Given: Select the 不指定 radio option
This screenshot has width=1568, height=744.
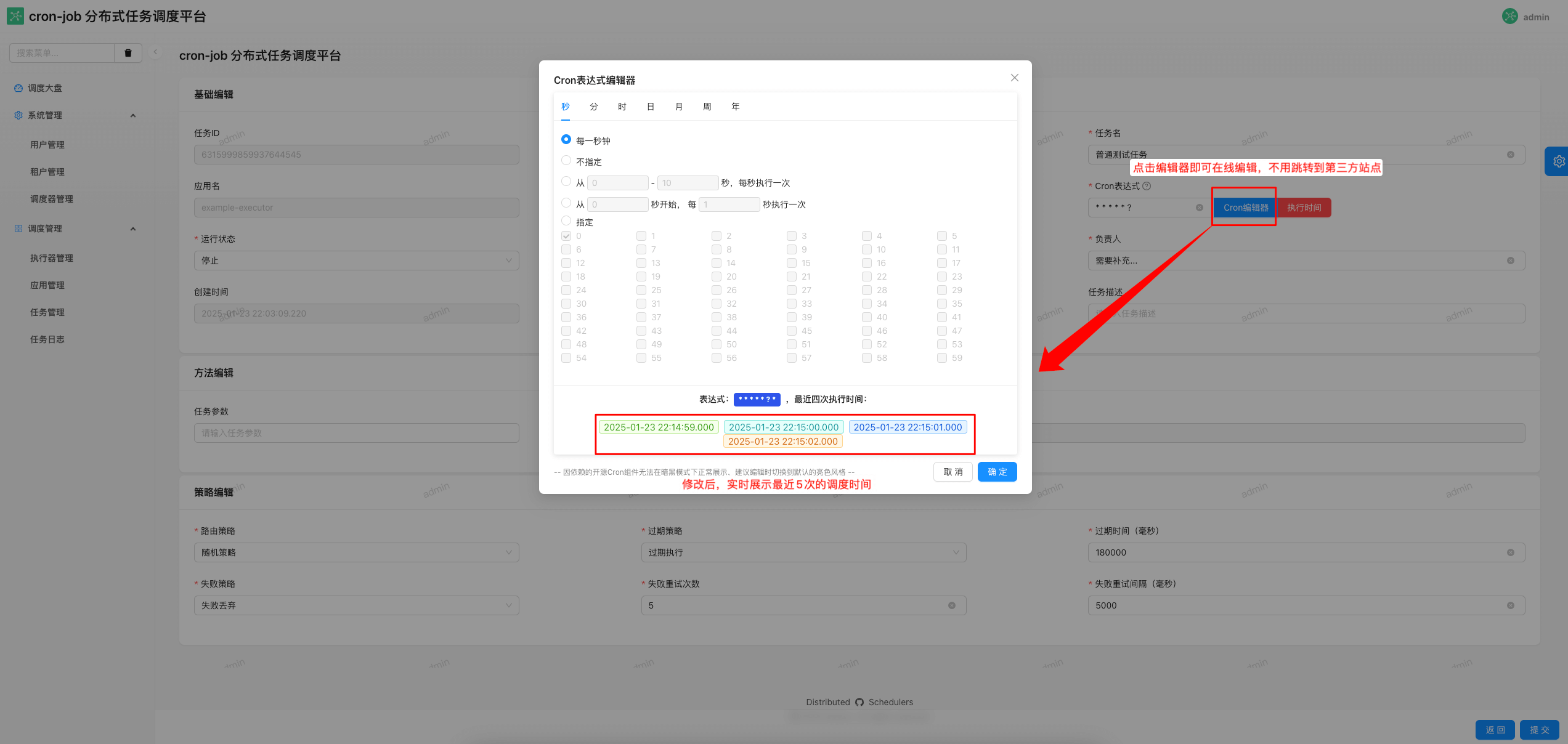Looking at the screenshot, I should [566, 161].
